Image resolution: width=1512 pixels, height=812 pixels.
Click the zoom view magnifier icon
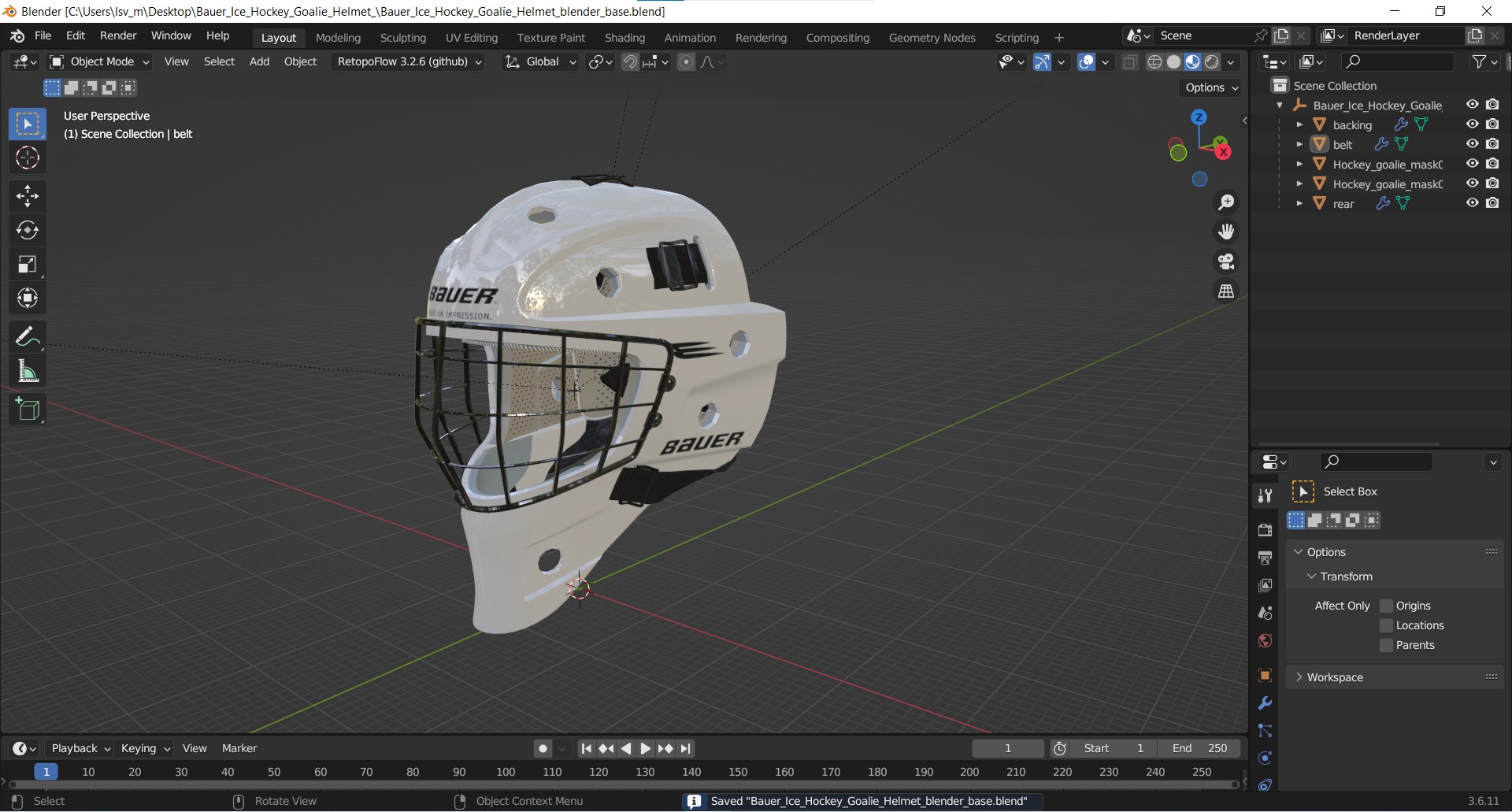[1226, 202]
